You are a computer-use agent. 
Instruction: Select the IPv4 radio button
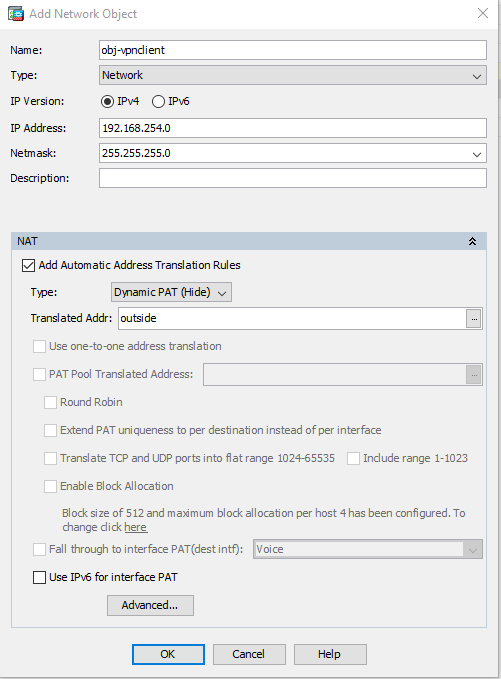click(x=107, y=101)
